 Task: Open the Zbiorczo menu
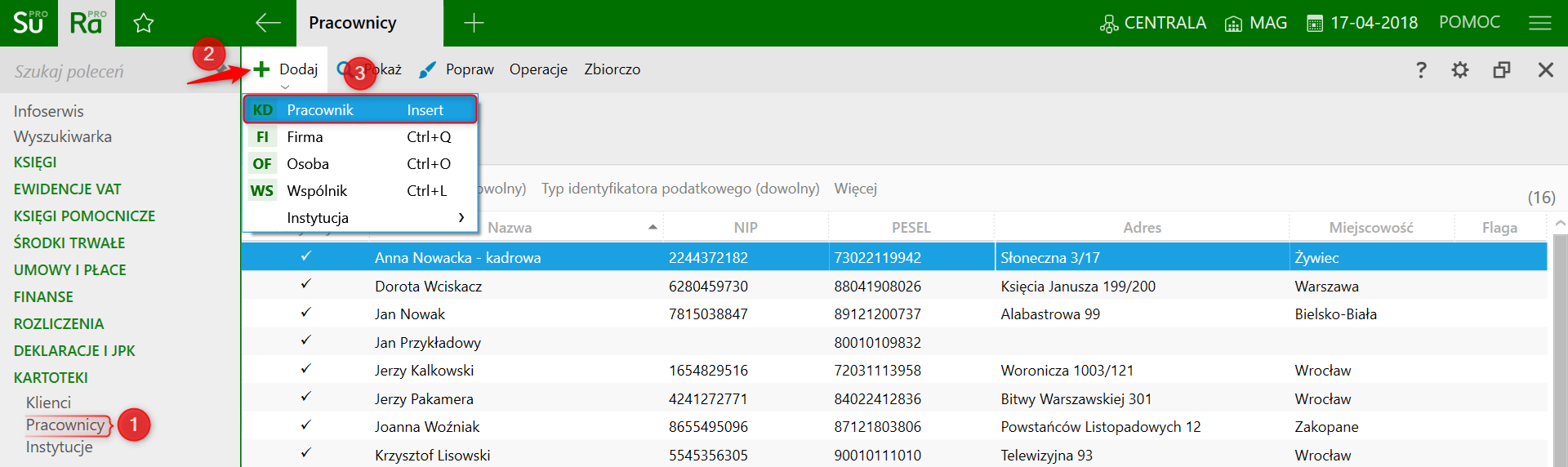(x=612, y=69)
